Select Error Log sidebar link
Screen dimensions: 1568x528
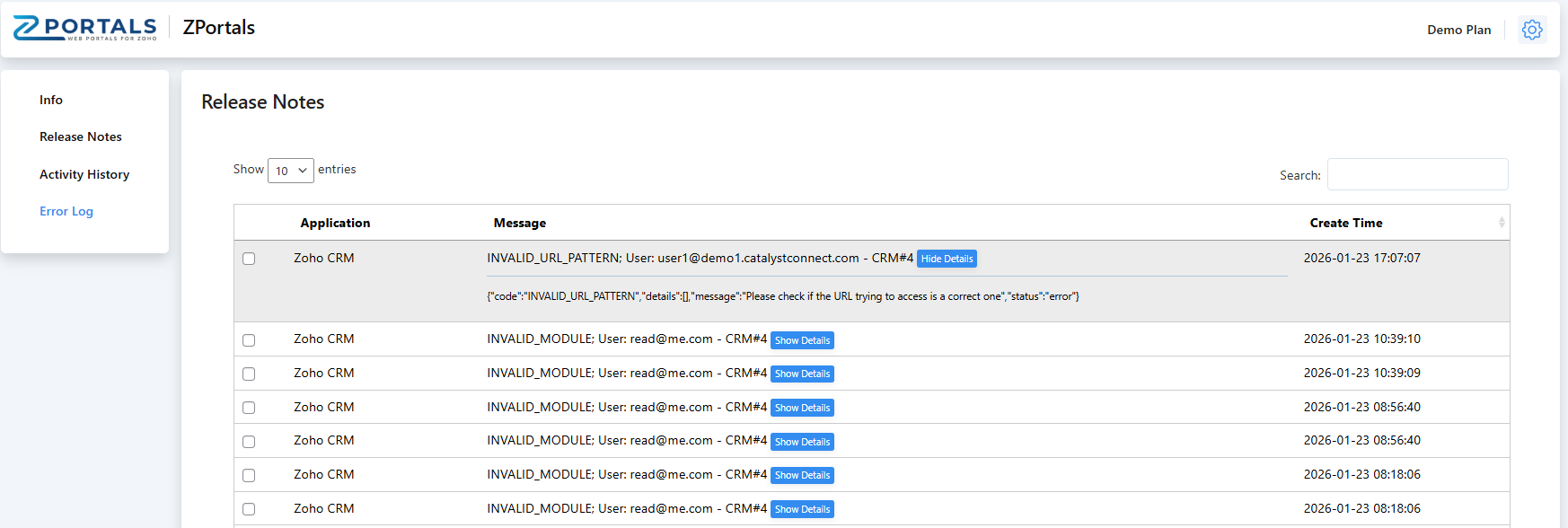coord(66,211)
